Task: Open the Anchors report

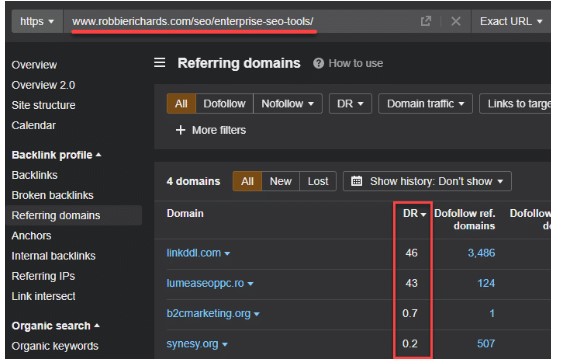Action: (32, 236)
